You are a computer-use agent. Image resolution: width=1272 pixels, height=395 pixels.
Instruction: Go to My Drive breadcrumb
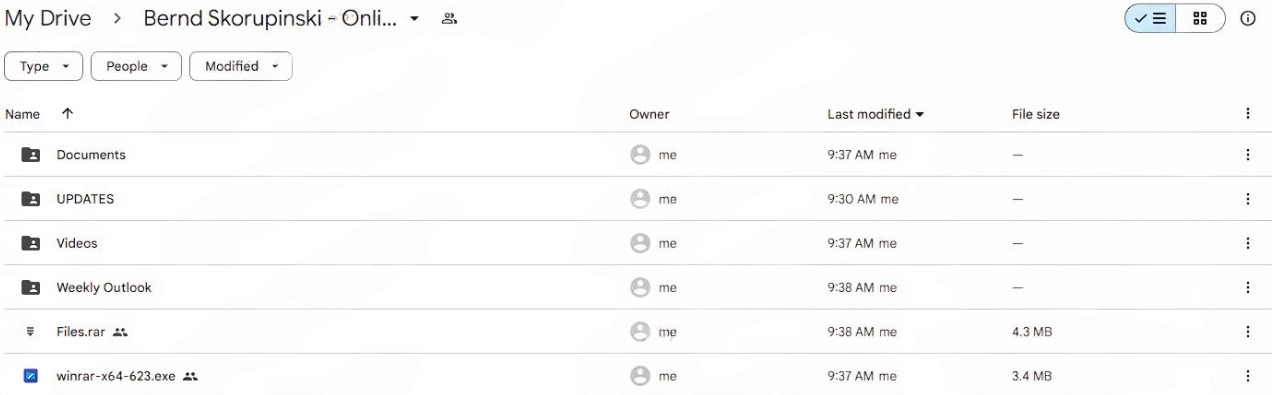click(x=48, y=18)
